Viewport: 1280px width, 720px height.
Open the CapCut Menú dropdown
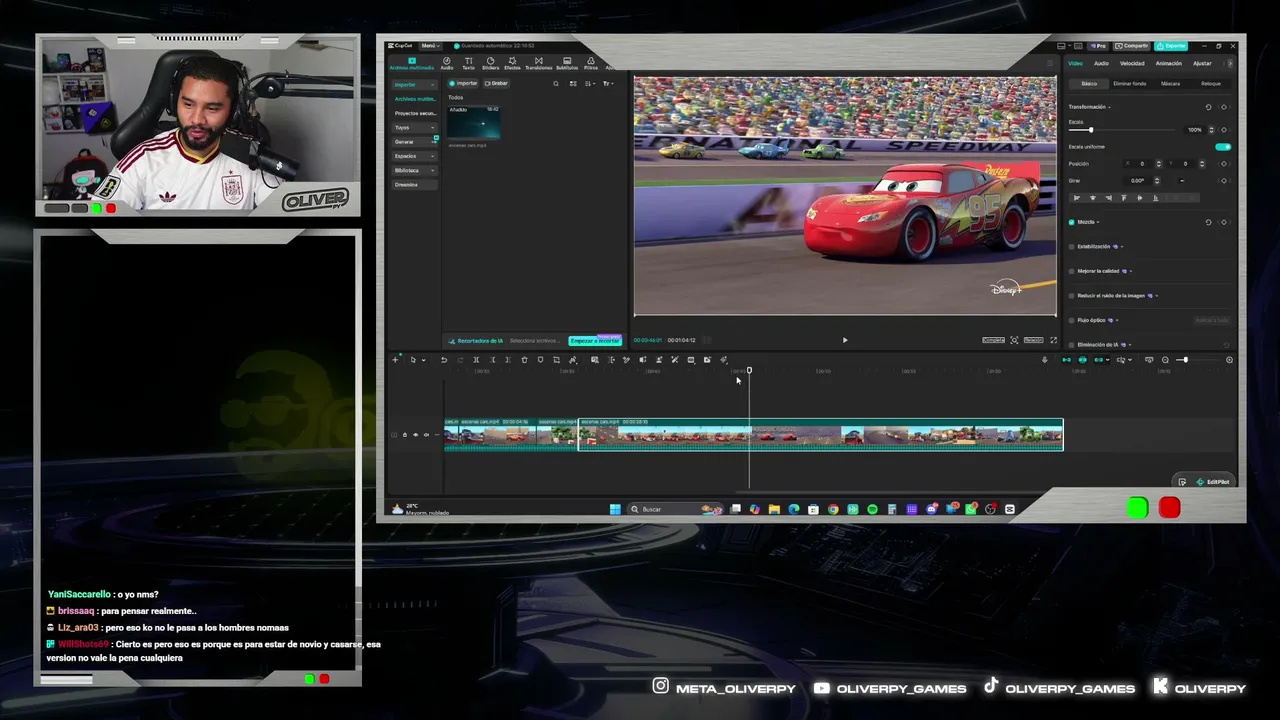(x=430, y=46)
